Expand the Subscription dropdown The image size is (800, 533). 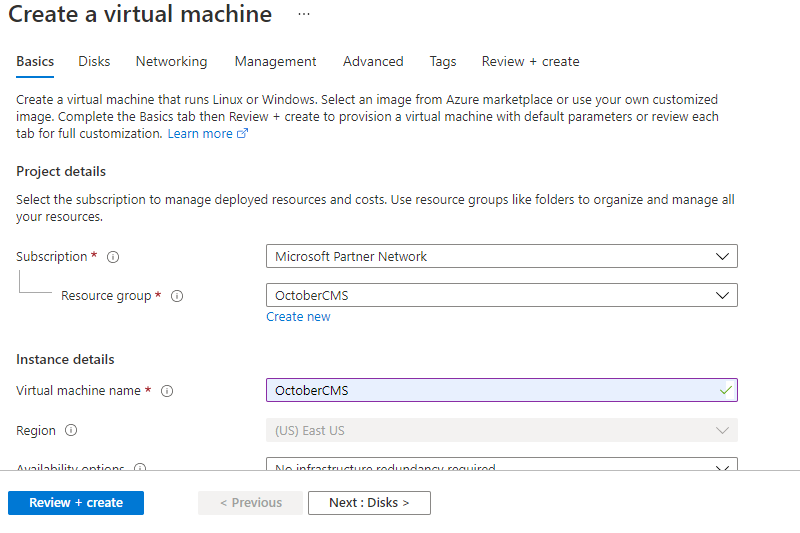pos(501,257)
